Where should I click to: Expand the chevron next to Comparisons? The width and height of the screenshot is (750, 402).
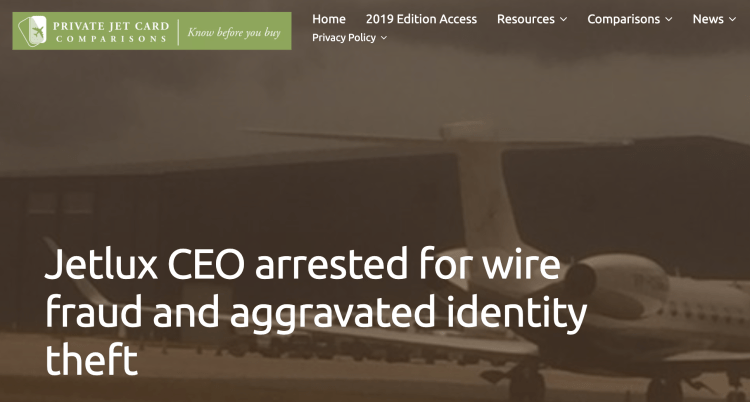click(669, 20)
